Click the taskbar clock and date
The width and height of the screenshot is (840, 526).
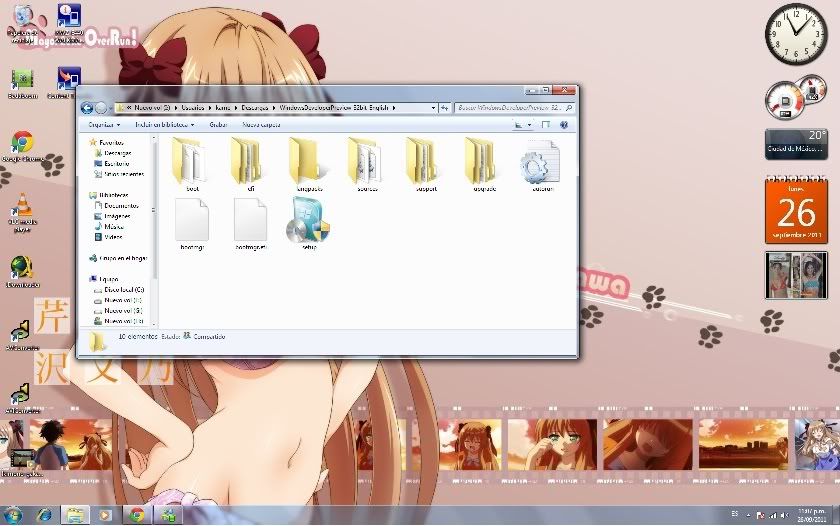(x=812, y=515)
